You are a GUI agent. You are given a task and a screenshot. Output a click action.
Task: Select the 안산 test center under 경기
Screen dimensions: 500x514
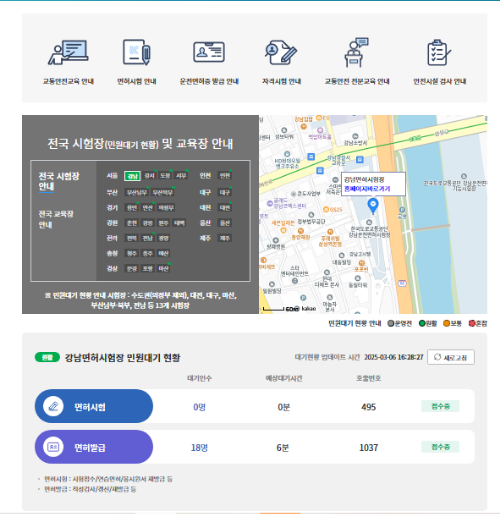(x=148, y=208)
